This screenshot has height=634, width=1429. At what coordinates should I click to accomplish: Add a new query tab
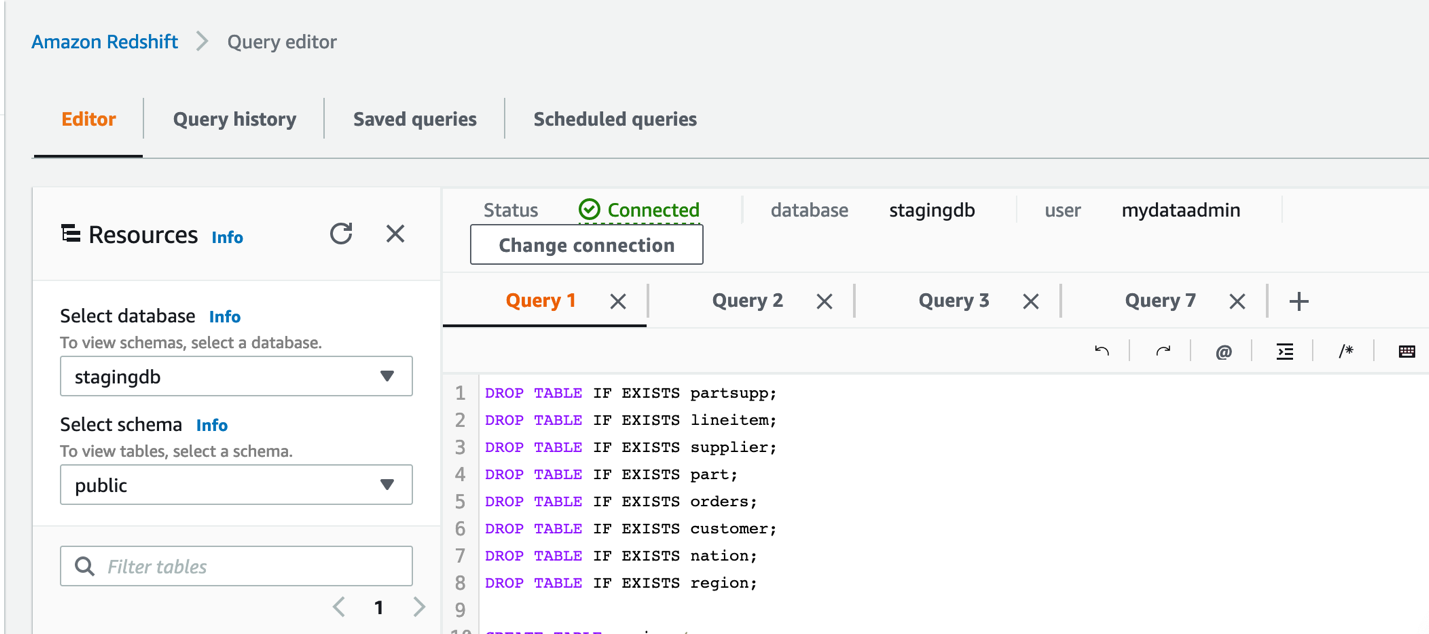1299,301
